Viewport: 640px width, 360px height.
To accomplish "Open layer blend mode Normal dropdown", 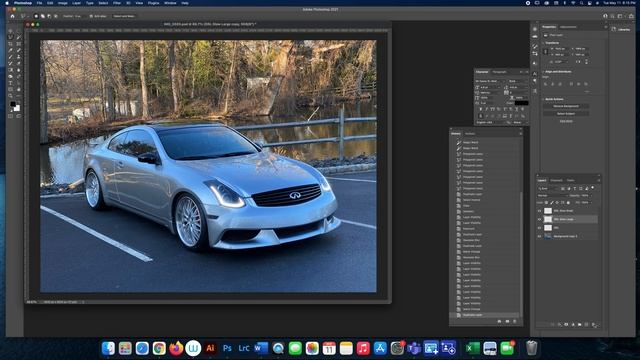I will [552, 195].
